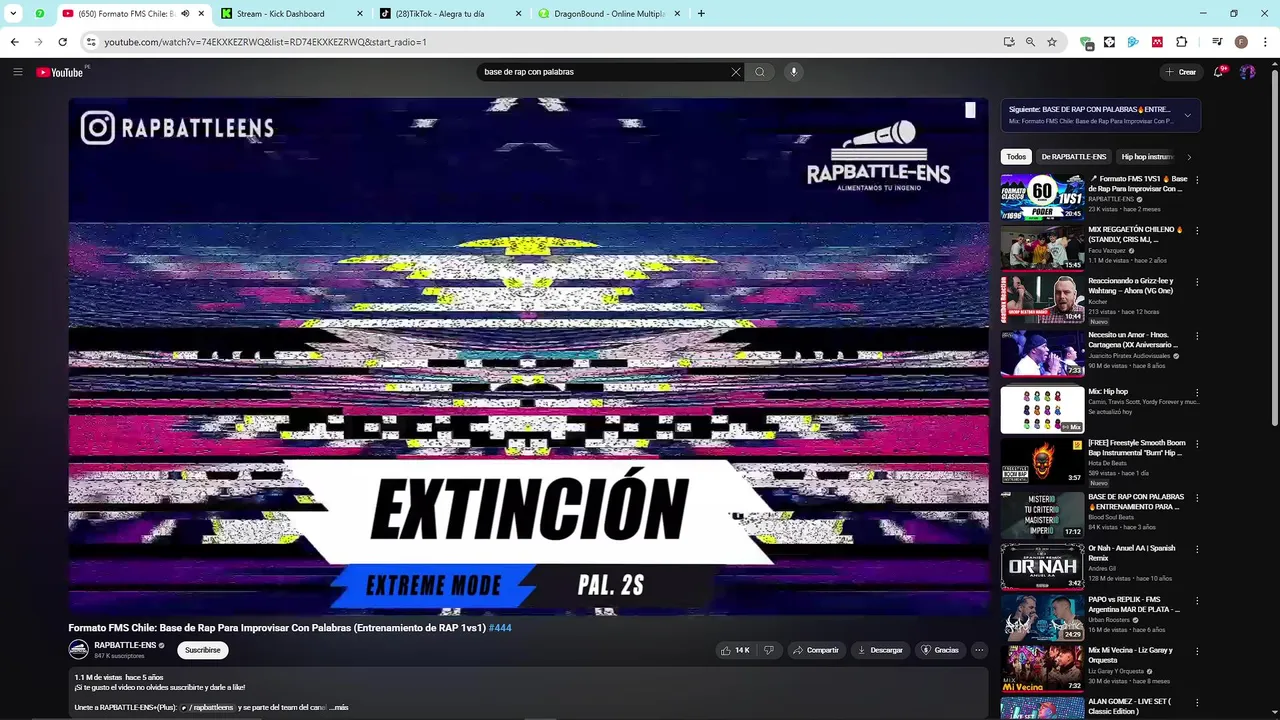This screenshot has height=720, width=1280.
Task: Open YouTube notifications bell
Action: pos(1218,72)
